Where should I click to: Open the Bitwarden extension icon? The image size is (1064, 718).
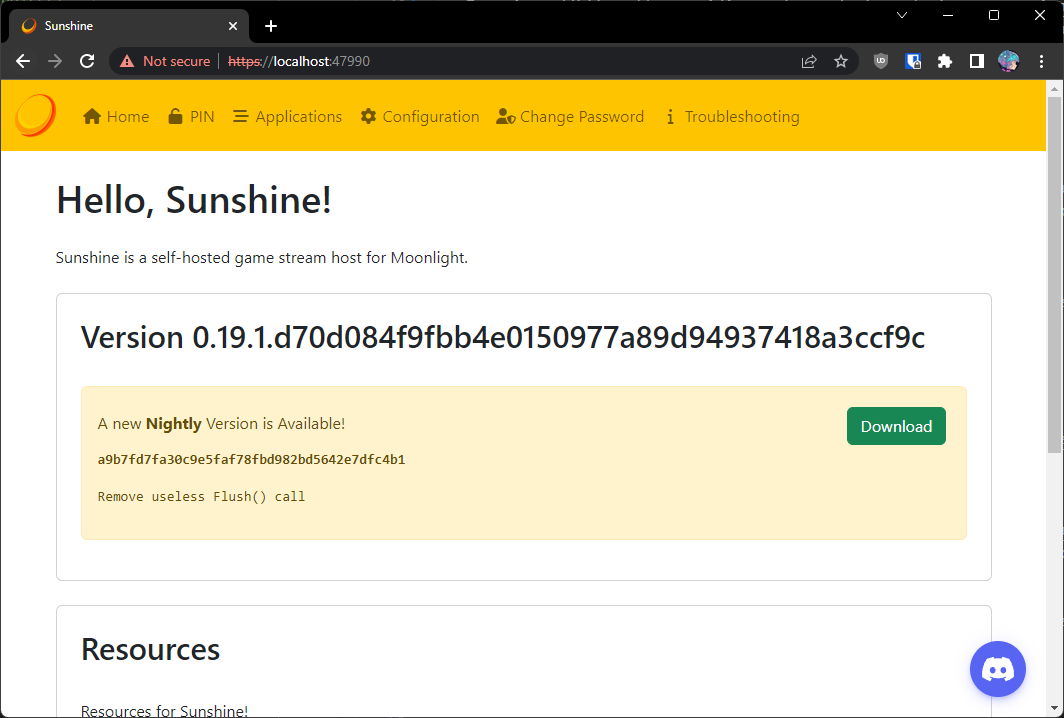pyautogui.click(x=913, y=61)
